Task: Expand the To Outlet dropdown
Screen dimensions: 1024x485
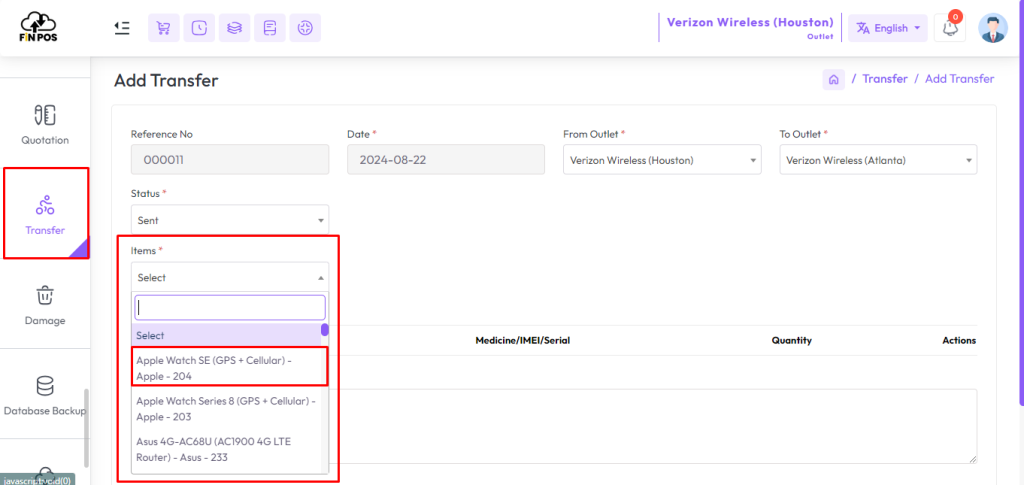Action: coord(878,160)
